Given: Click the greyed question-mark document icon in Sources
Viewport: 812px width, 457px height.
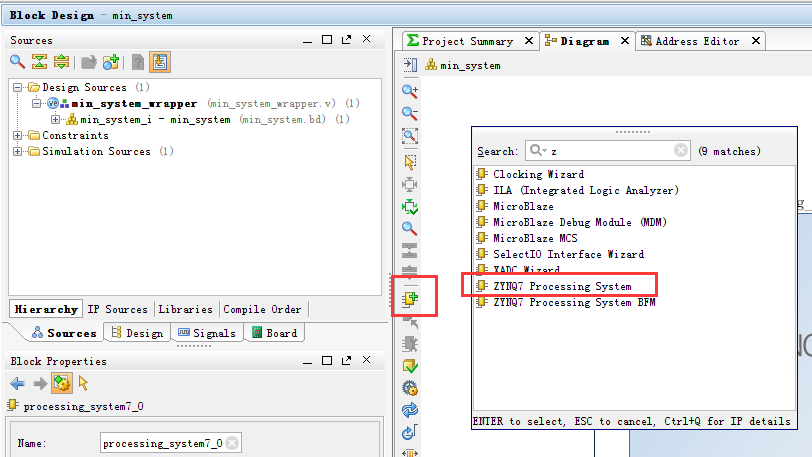Looking at the screenshot, I should 138,62.
